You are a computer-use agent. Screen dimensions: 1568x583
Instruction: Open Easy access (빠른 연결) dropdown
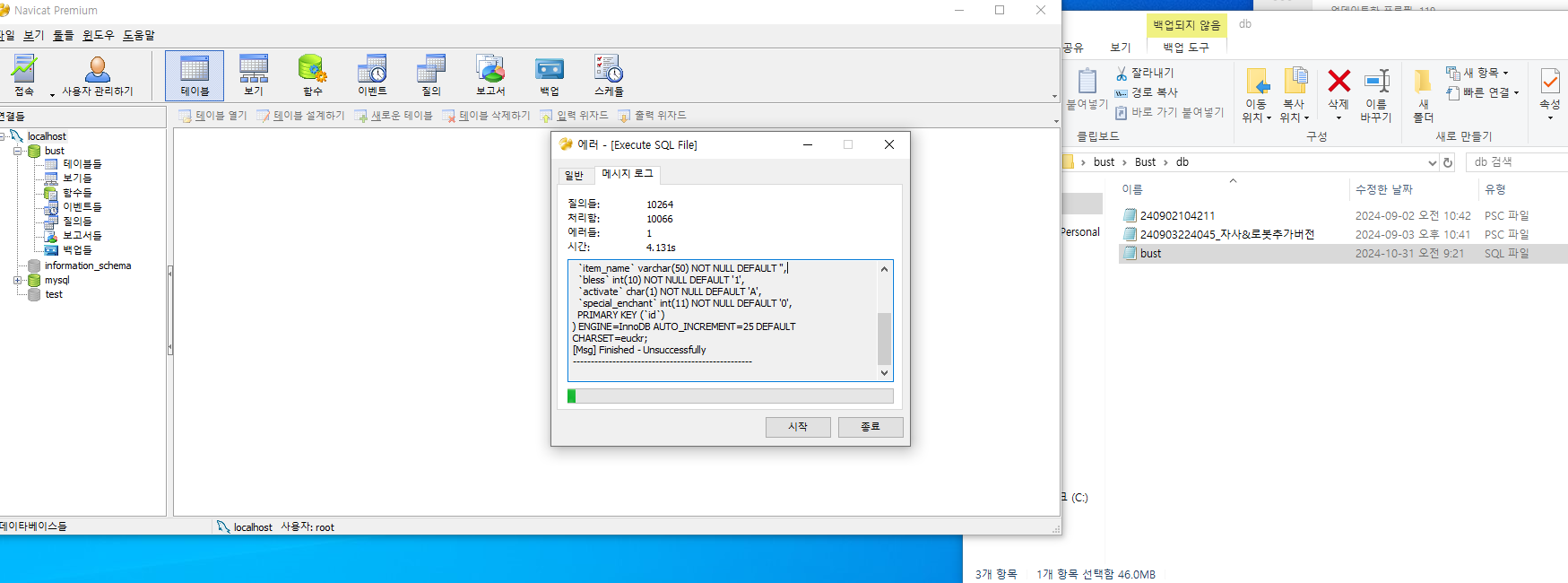(1483, 92)
